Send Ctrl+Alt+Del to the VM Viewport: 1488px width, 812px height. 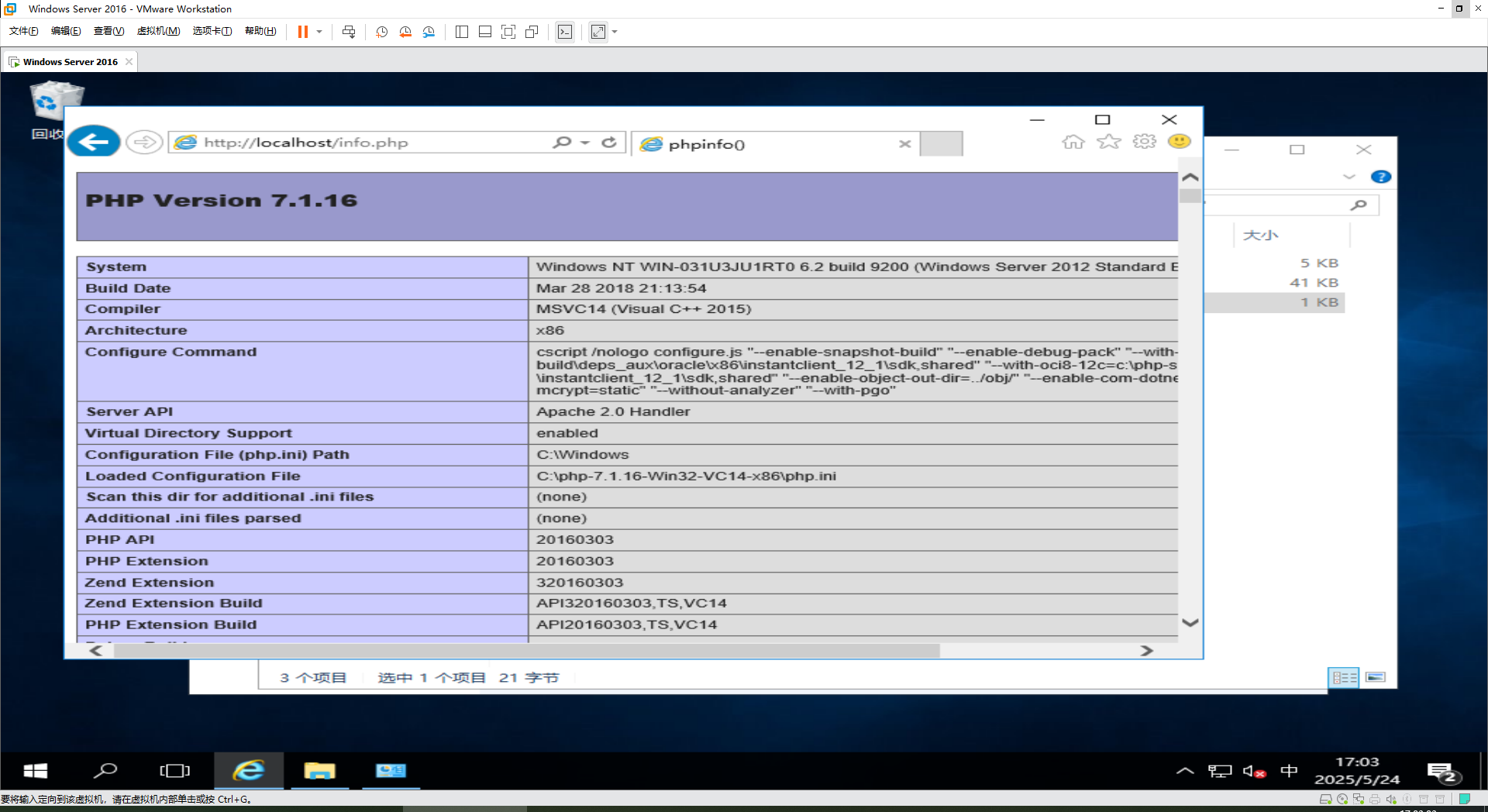[349, 32]
